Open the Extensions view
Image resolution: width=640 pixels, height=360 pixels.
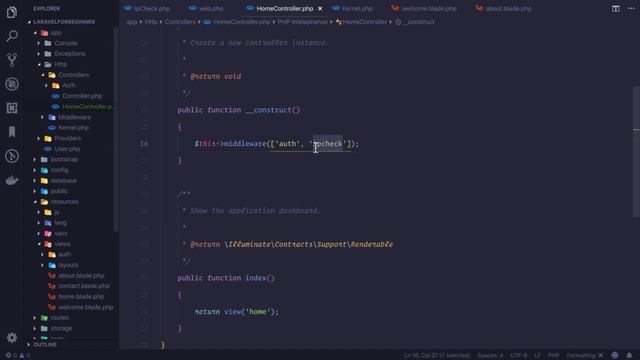click(x=12, y=108)
